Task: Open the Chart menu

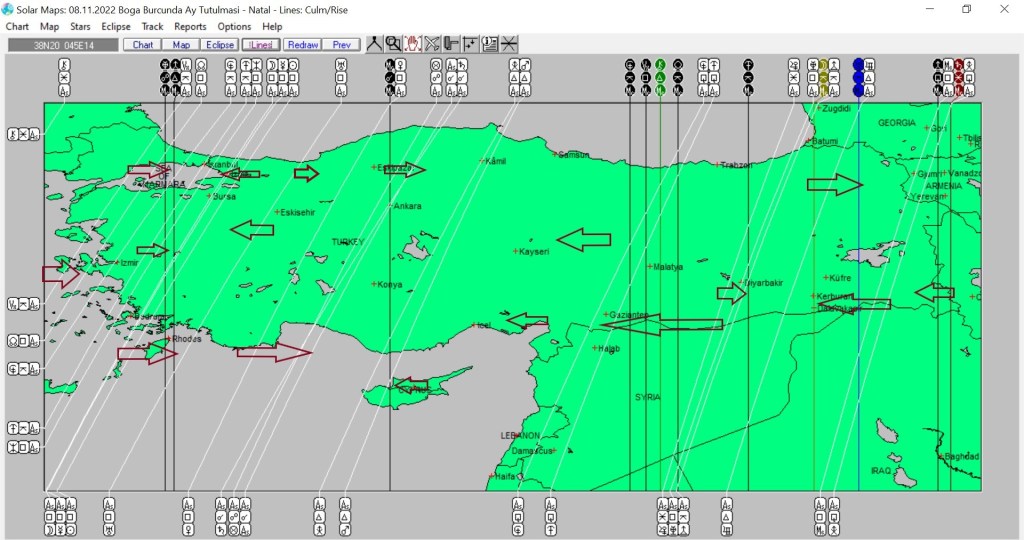Action: click(x=17, y=27)
